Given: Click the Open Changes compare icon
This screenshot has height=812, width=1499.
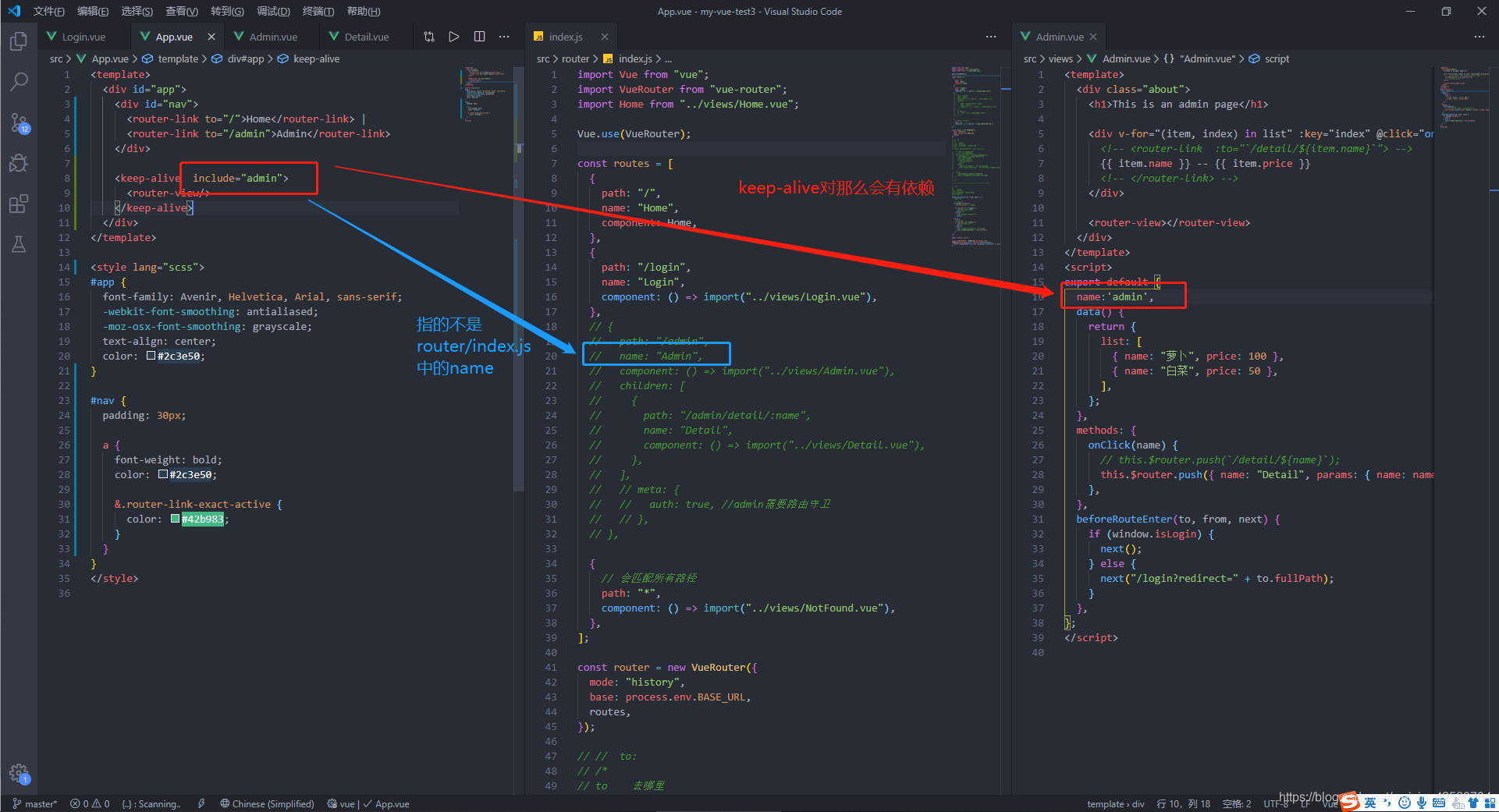Looking at the screenshot, I should (429, 37).
